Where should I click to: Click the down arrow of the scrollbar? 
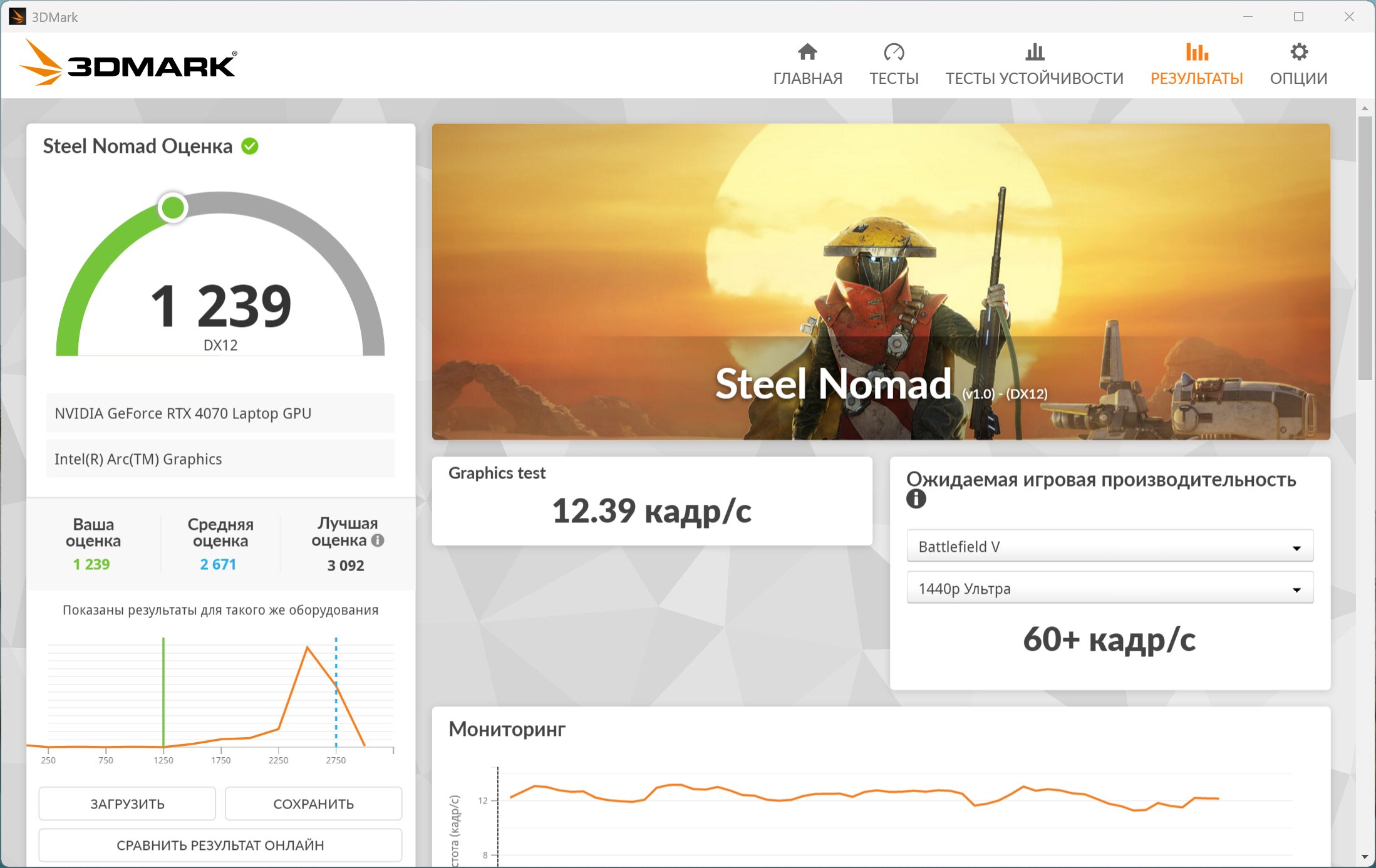tap(1365, 857)
